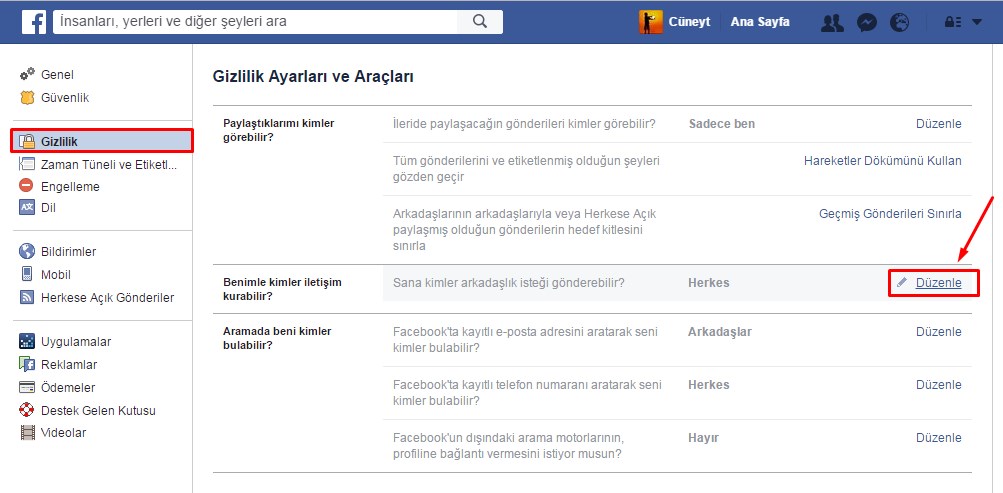Screen dimensions: 1003x493
Task: Go to Ana Sayfa home link
Action: point(760,22)
